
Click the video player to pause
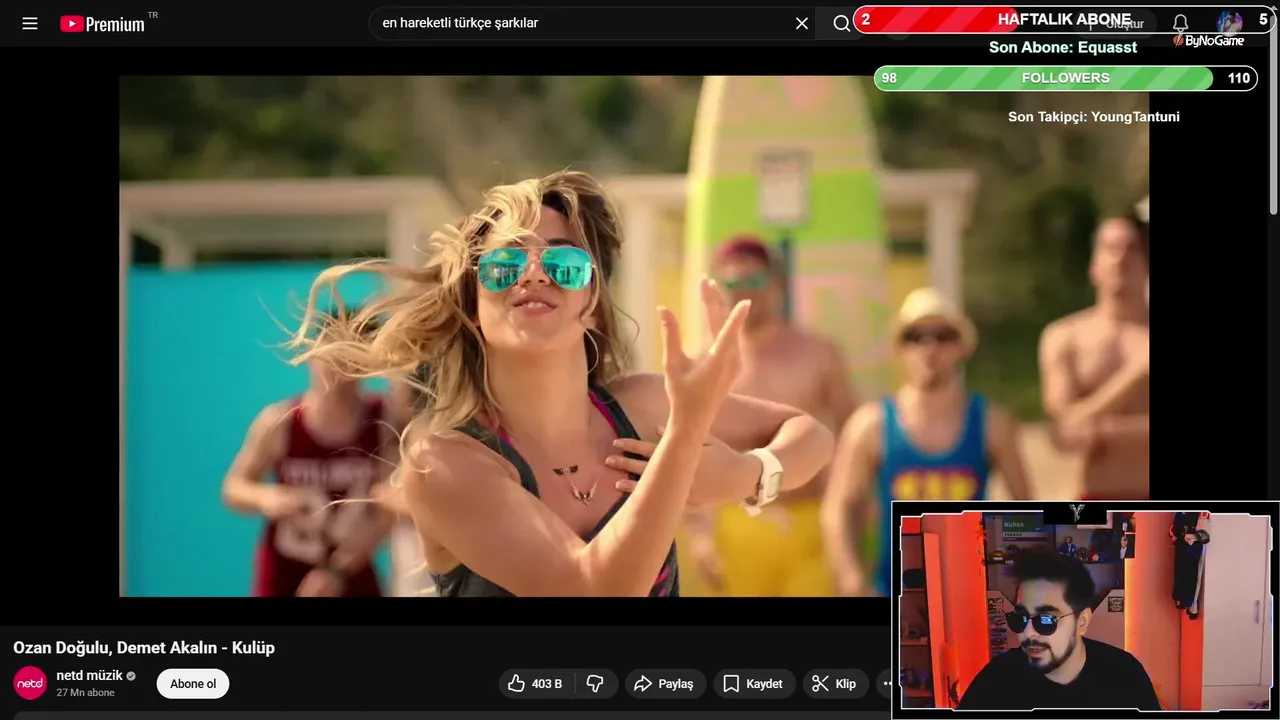click(x=633, y=336)
